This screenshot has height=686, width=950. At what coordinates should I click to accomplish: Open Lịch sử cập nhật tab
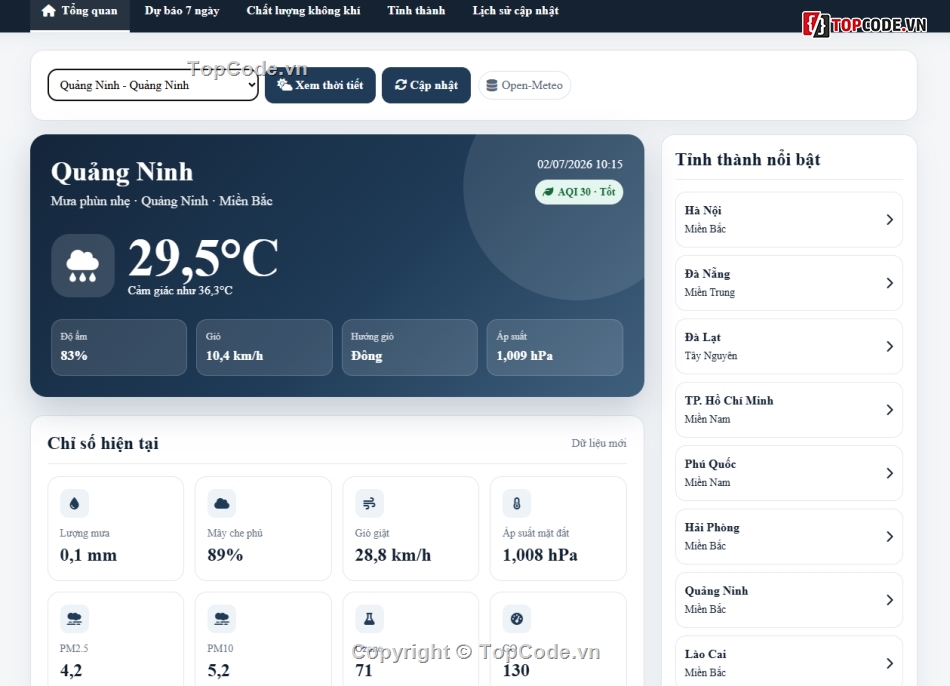(515, 11)
